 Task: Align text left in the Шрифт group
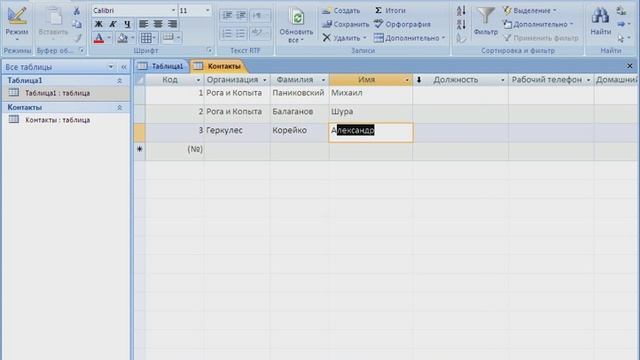coord(143,24)
